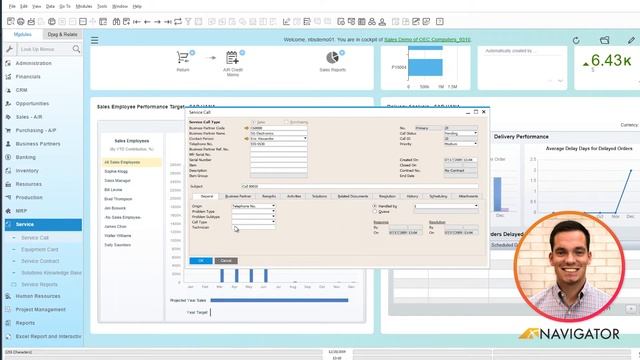
Task: Select the Handled by radio button
Action: click(375, 207)
